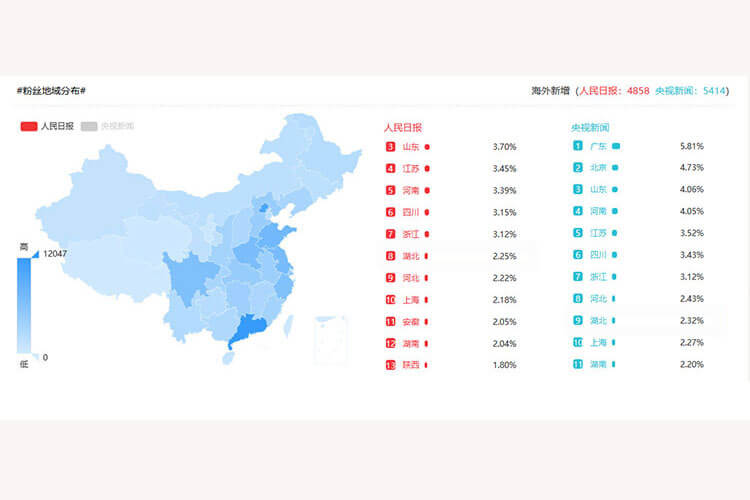Click the top handle of visual map at 12047
This screenshot has height=500, width=750.
[x=33, y=254]
